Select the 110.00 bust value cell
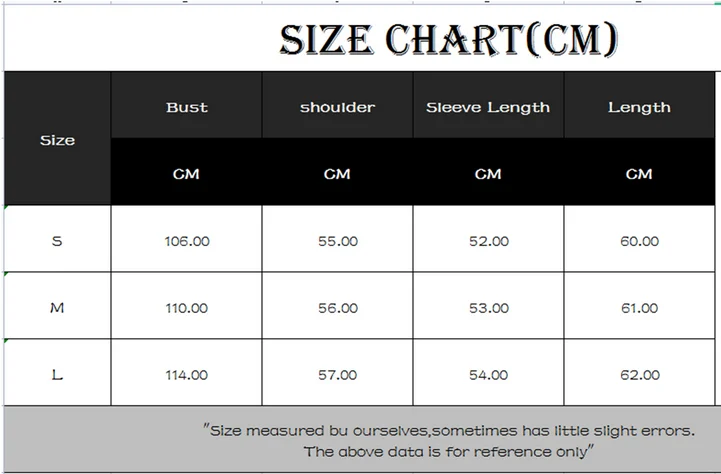The width and height of the screenshot is (721, 474). point(186,306)
